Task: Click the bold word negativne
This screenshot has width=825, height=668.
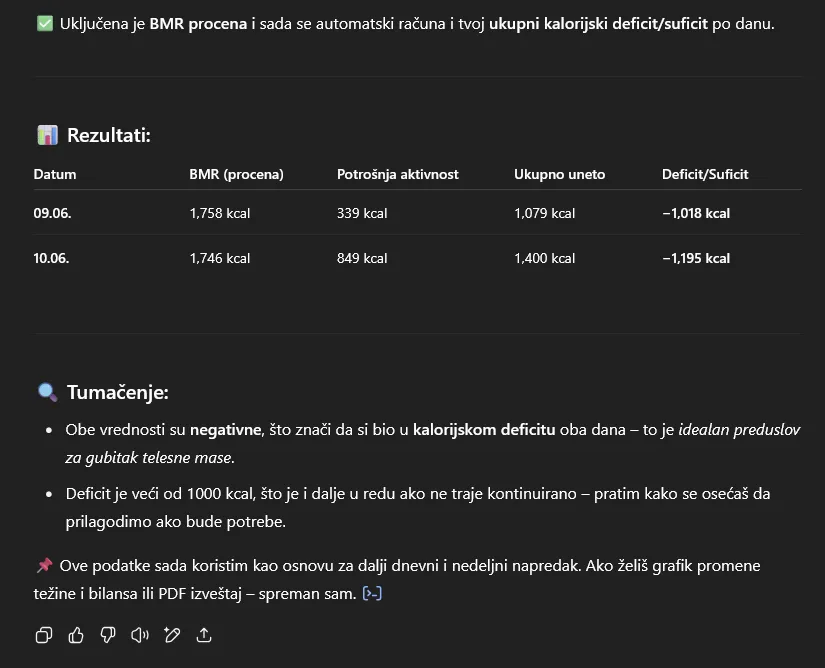Action: point(225,430)
